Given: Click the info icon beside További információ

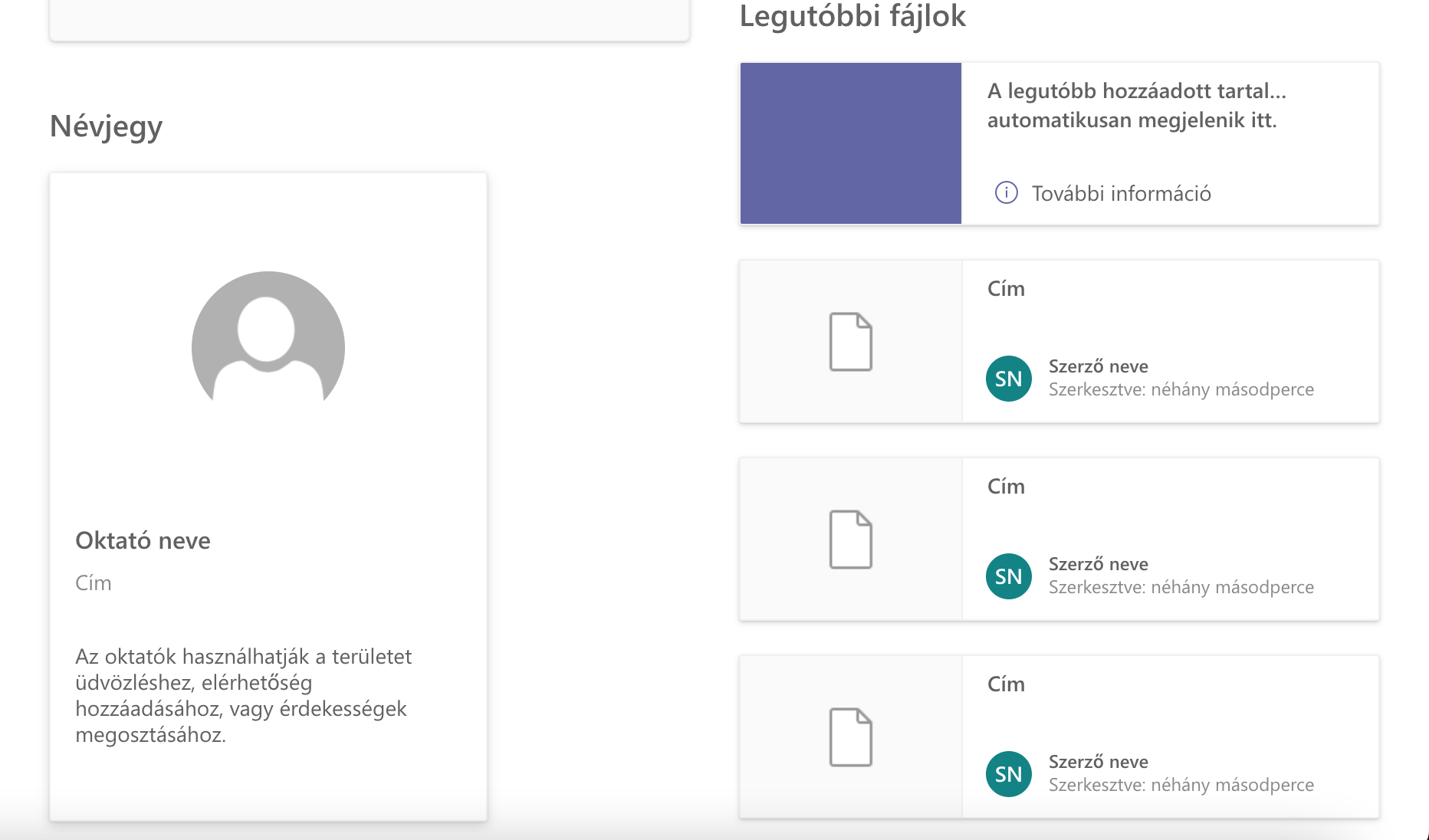Looking at the screenshot, I should click(x=1006, y=192).
